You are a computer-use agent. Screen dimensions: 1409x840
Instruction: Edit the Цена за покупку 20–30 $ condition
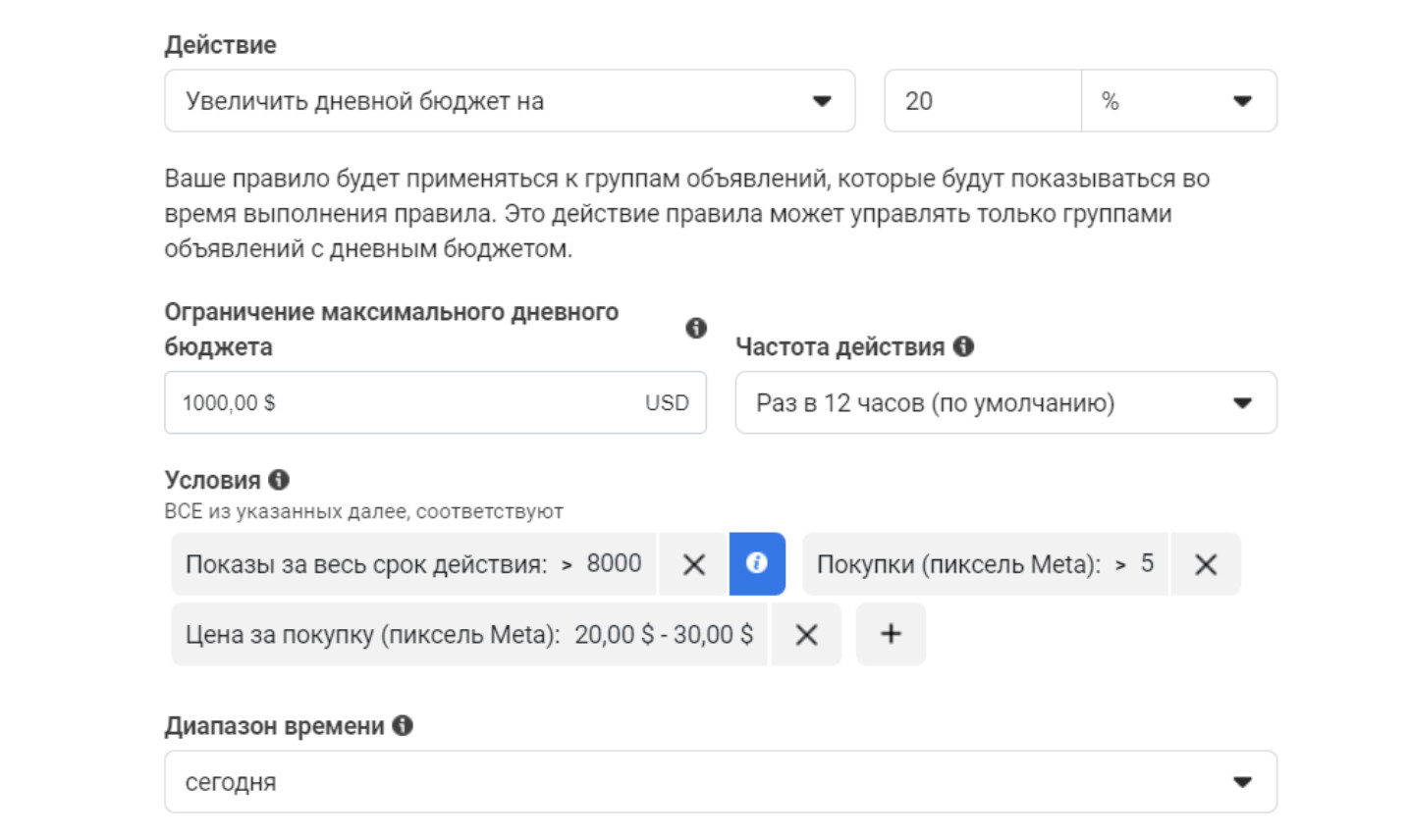468,635
